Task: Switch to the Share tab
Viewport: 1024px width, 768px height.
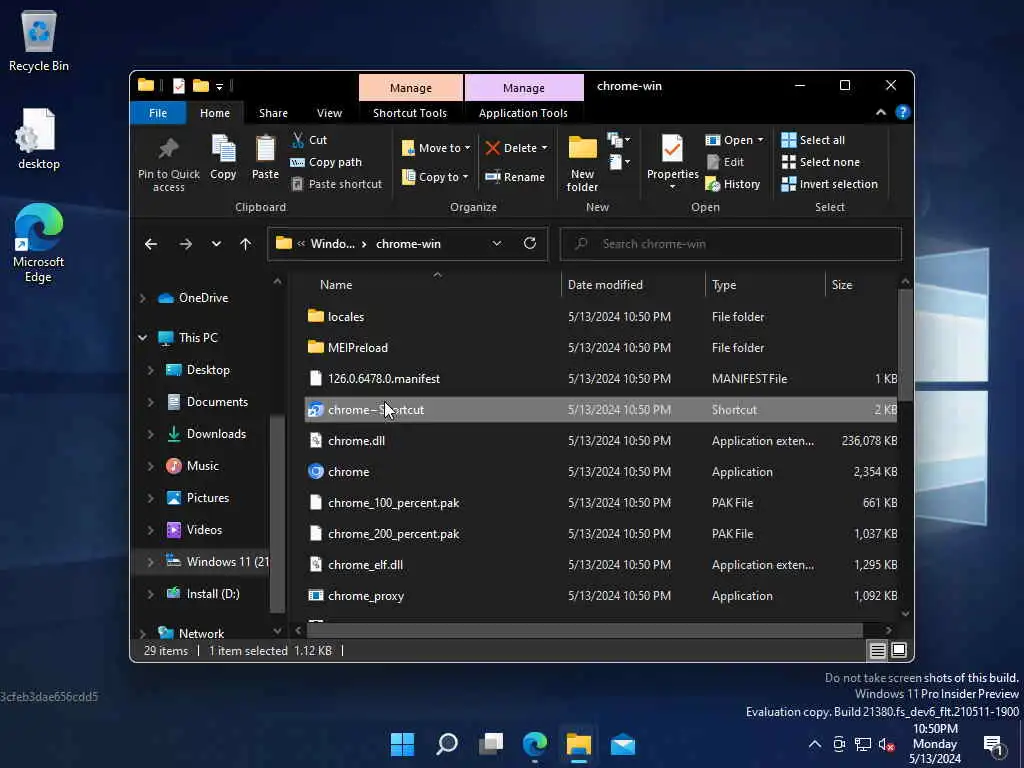Action: (x=273, y=113)
